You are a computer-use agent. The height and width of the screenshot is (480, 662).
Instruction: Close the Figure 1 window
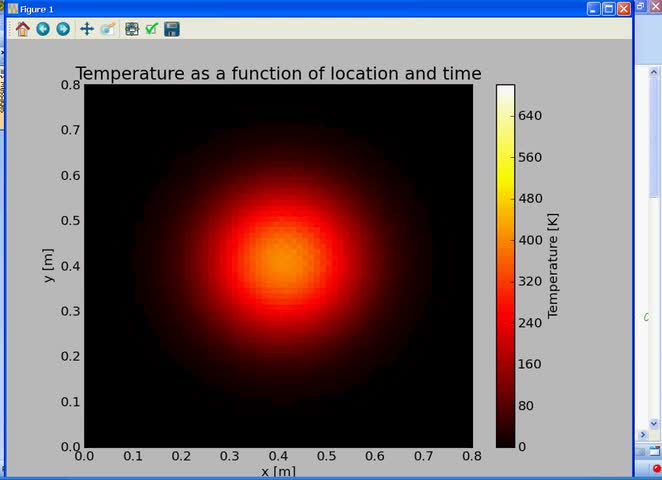(624, 9)
